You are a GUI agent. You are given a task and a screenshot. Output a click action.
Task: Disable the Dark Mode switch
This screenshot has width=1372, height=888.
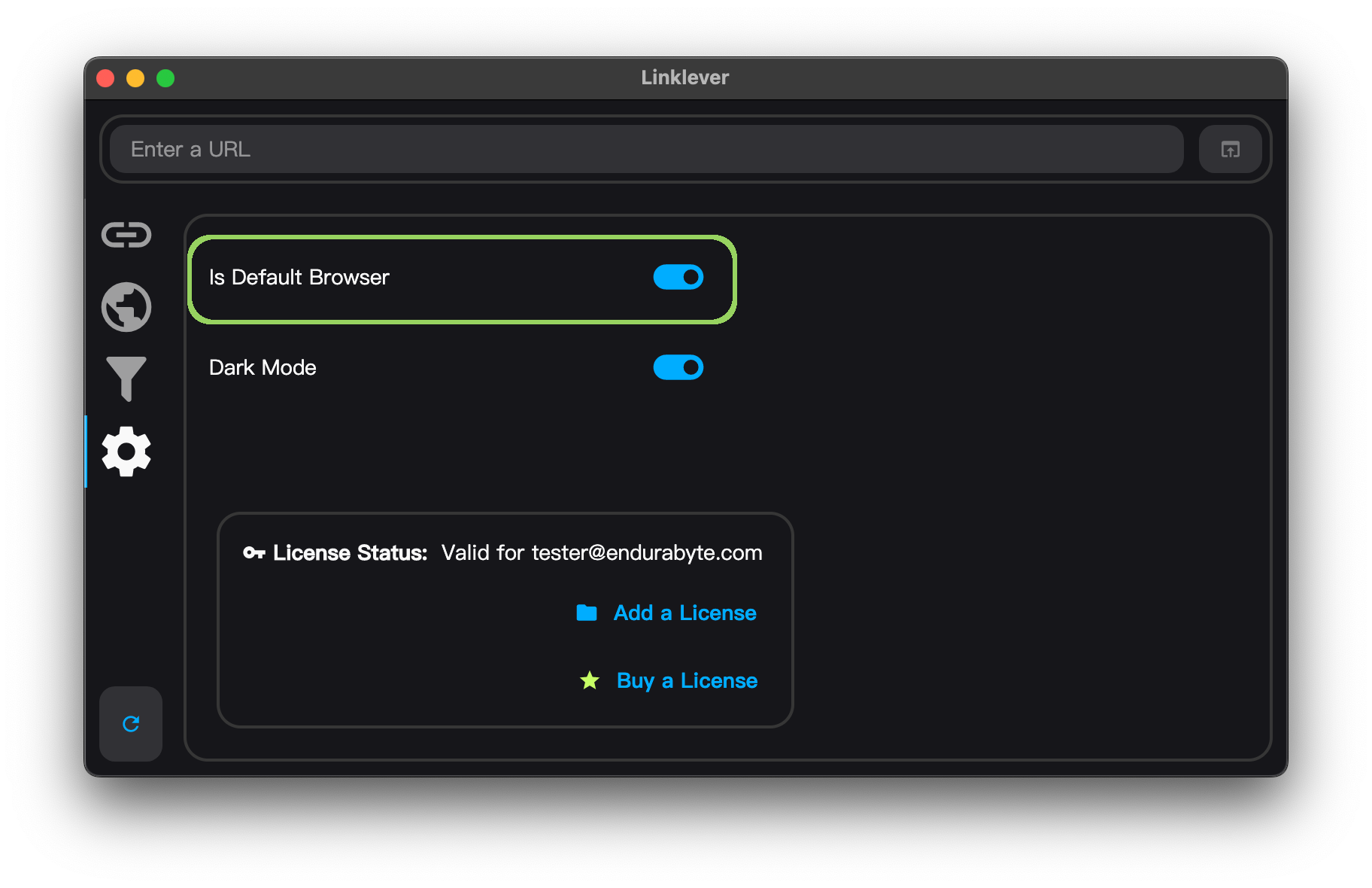678,367
